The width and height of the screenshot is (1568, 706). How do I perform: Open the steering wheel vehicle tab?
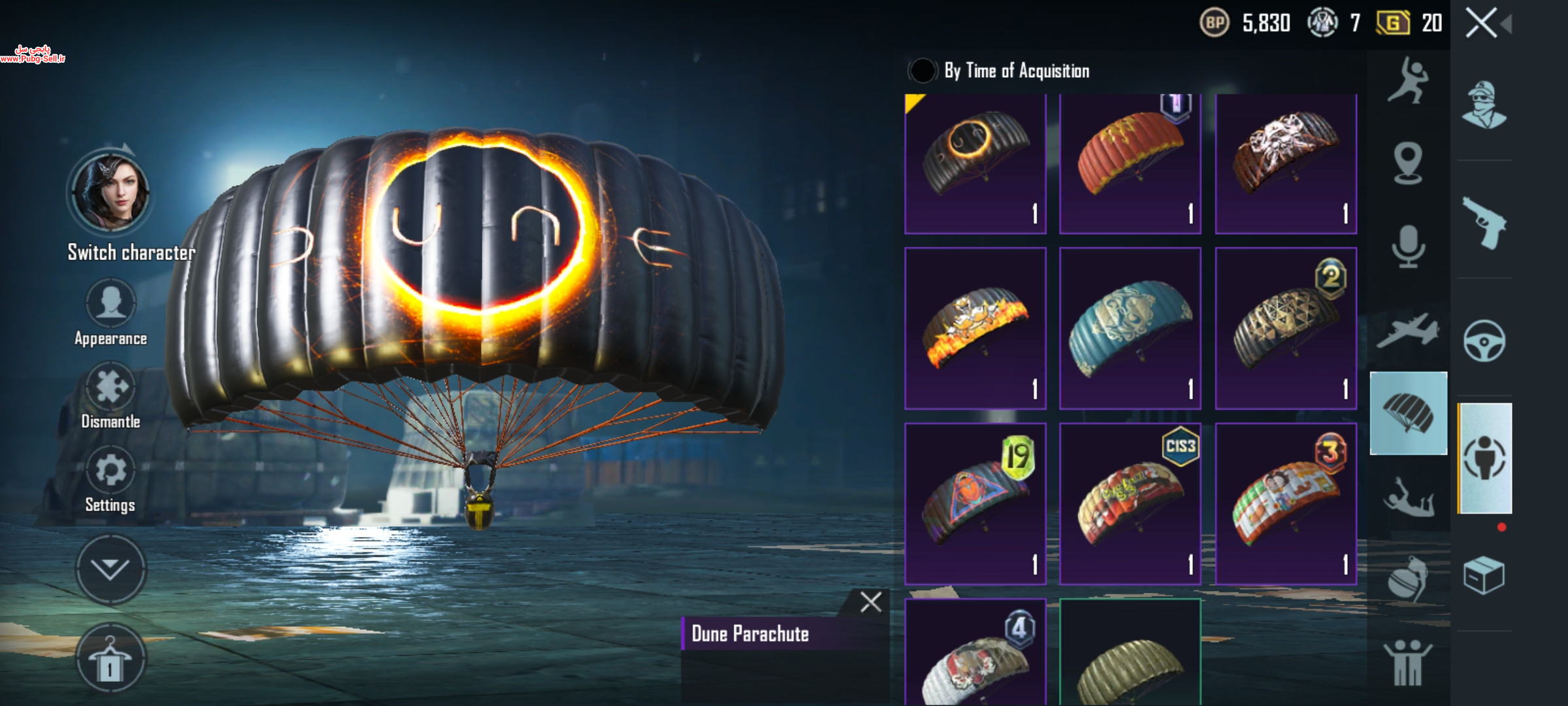1484,341
